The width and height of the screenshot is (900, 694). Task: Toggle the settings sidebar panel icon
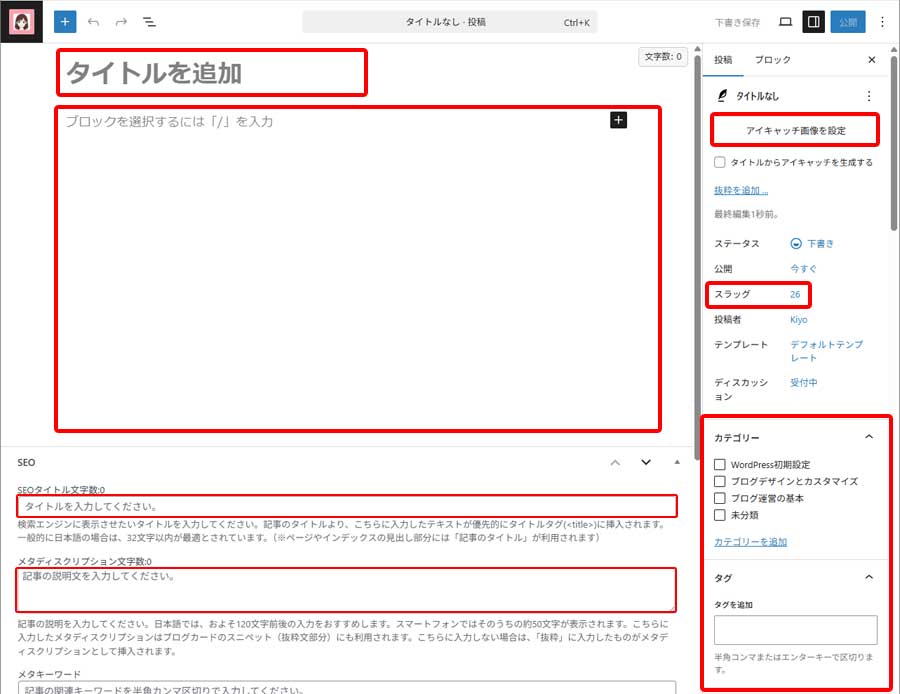(x=812, y=21)
